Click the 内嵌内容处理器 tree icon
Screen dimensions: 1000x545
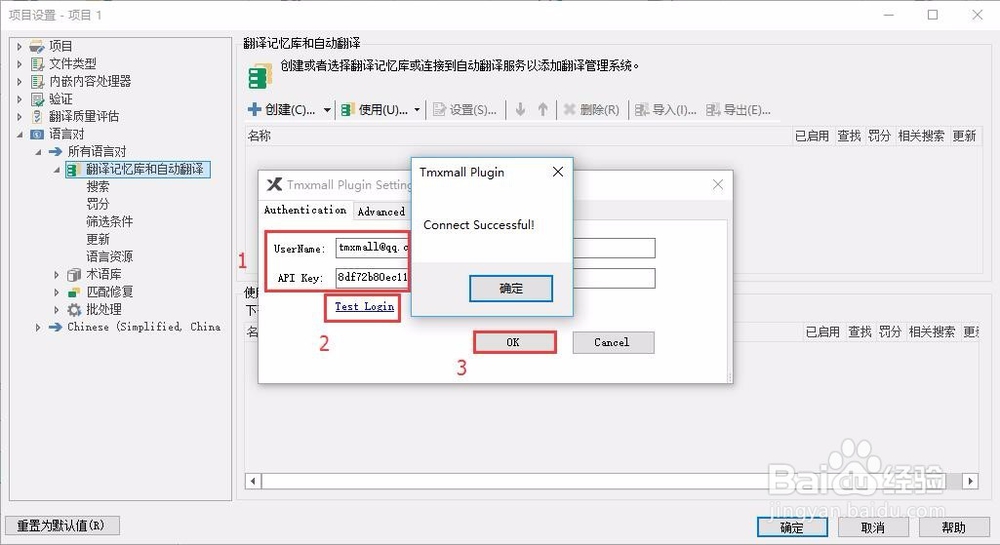(x=37, y=82)
